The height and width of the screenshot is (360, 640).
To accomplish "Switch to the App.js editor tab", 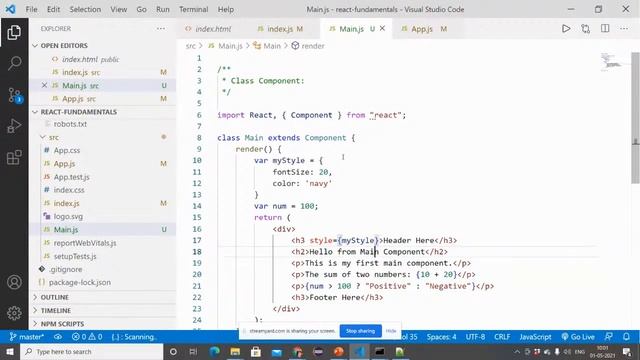I will (x=424, y=29).
